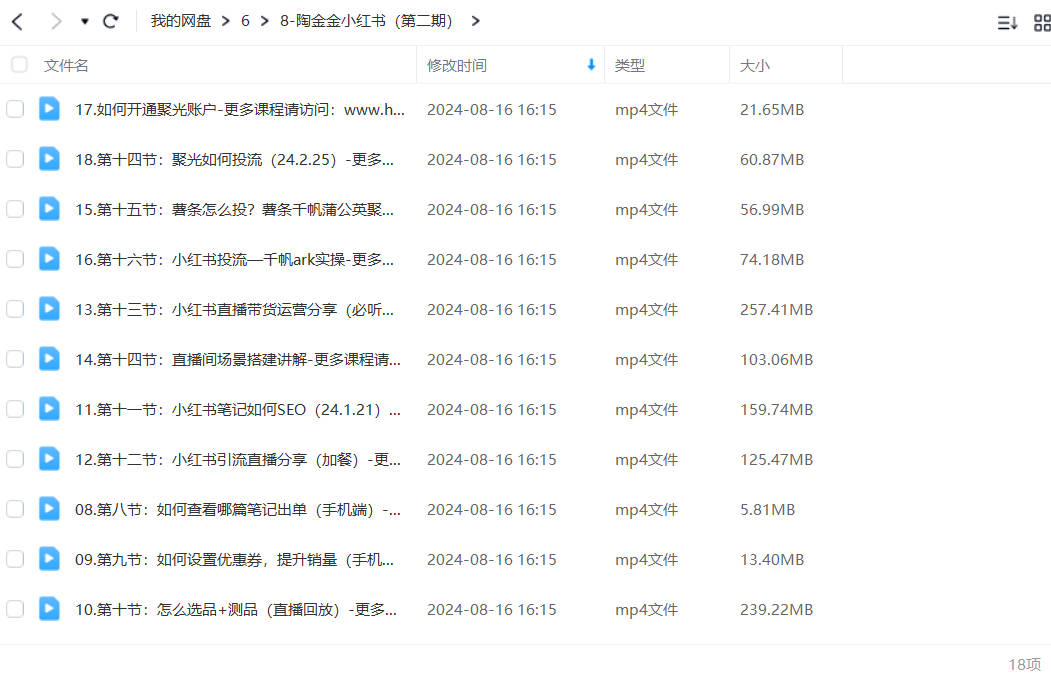This screenshot has height=675, width=1051.
Task: Select file name 18.第十四节：聚光如何投流
Action: (x=234, y=160)
